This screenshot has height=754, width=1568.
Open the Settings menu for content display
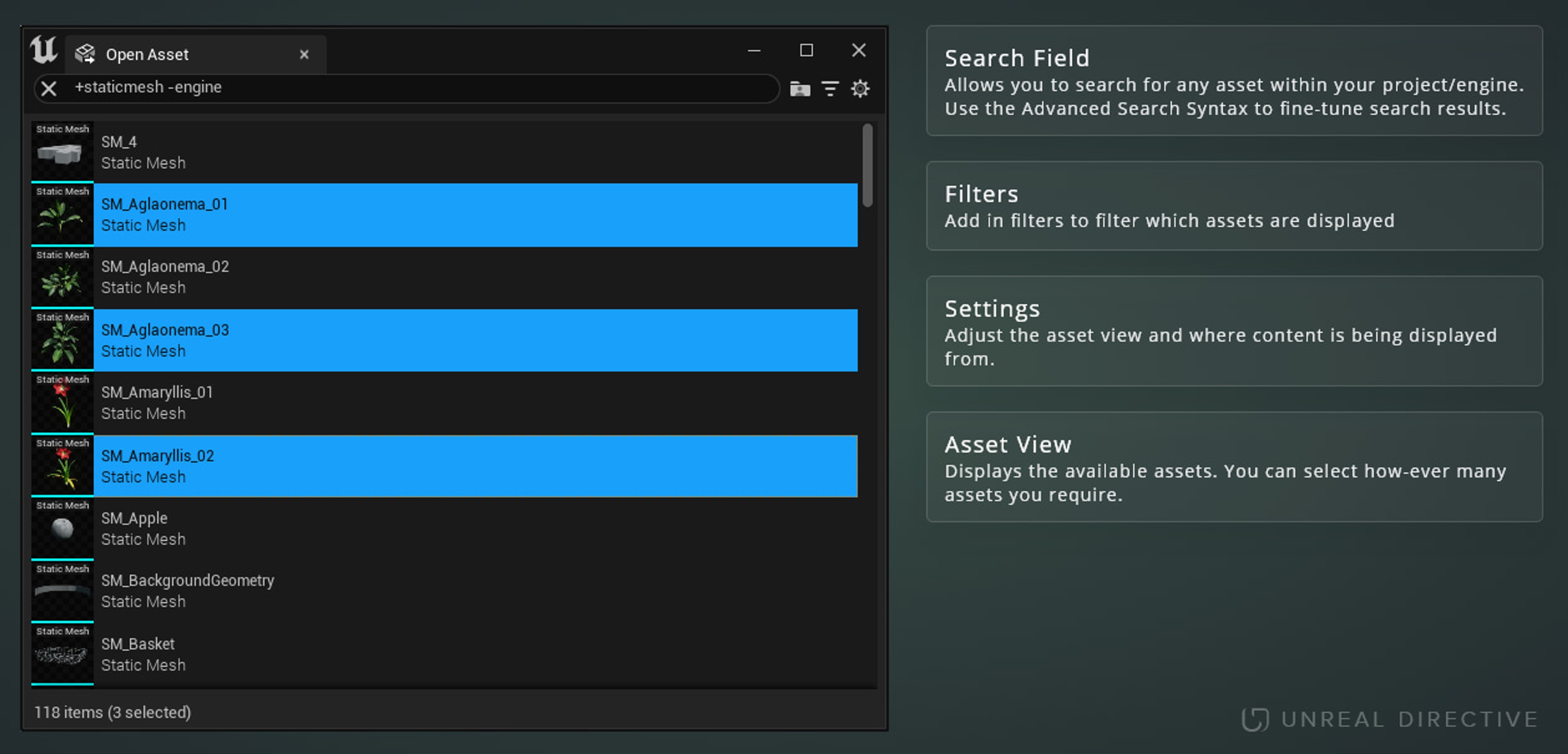pyautogui.click(x=860, y=89)
